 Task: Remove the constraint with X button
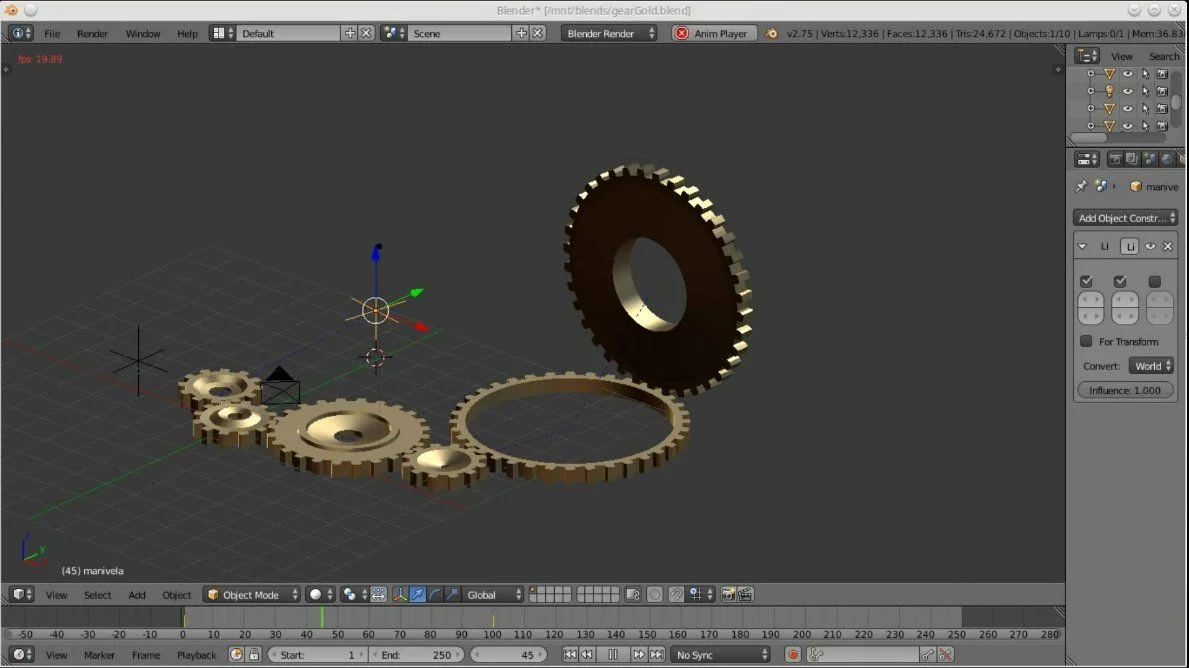1168,246
